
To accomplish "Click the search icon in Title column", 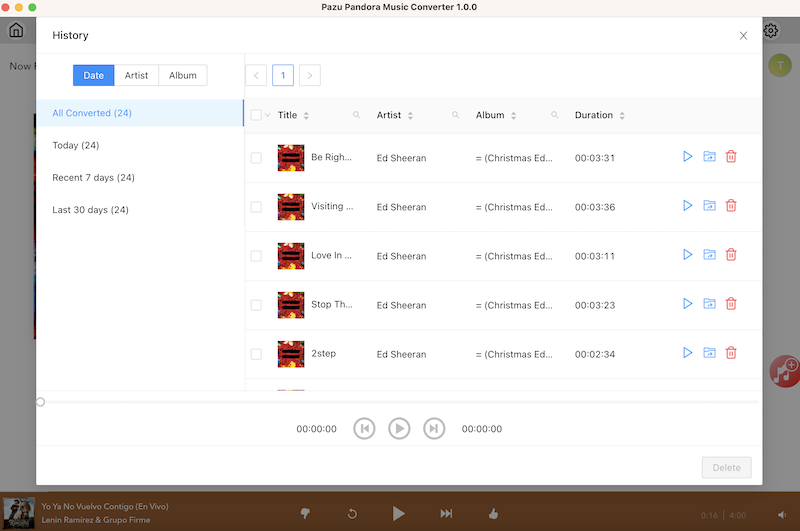I will 356,116.
